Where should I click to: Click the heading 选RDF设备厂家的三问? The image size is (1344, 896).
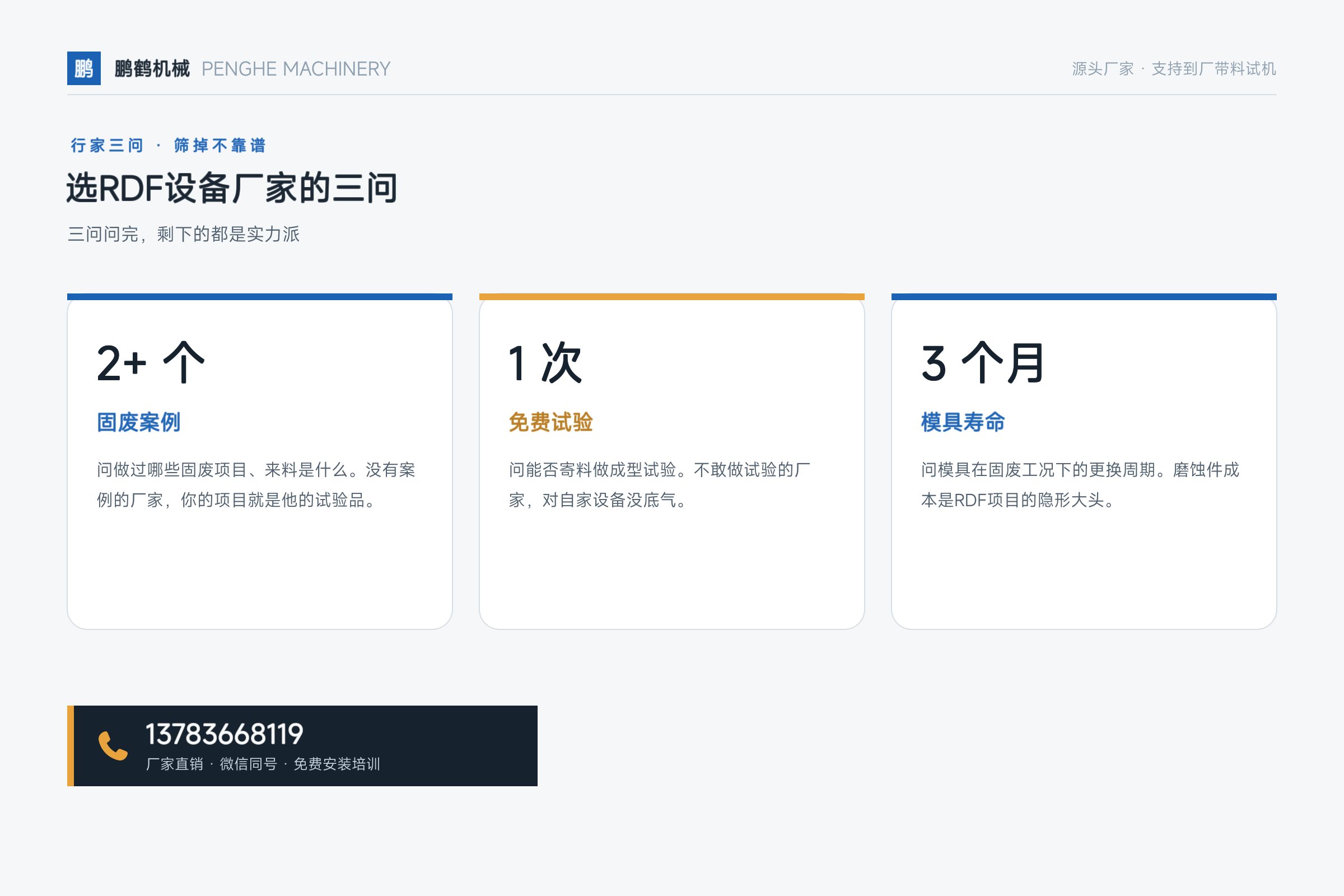tap(232, 188)
